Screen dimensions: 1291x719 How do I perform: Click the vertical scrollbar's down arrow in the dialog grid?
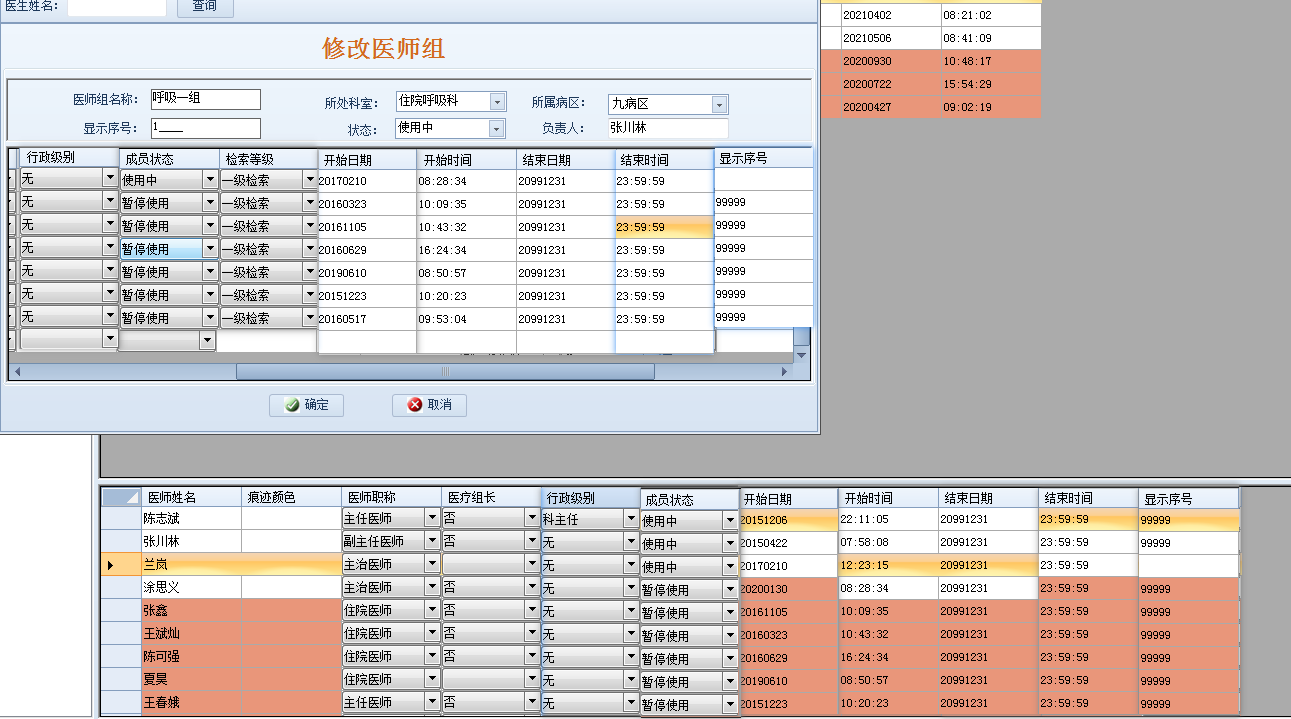click(x=801, y=356)
